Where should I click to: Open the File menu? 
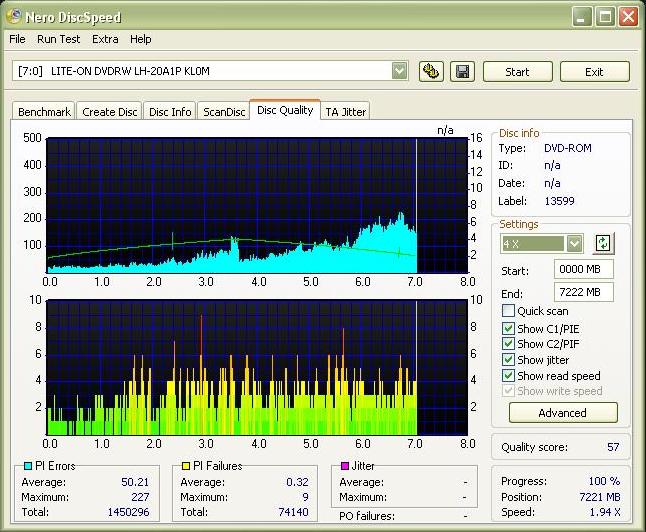(17, 39)
